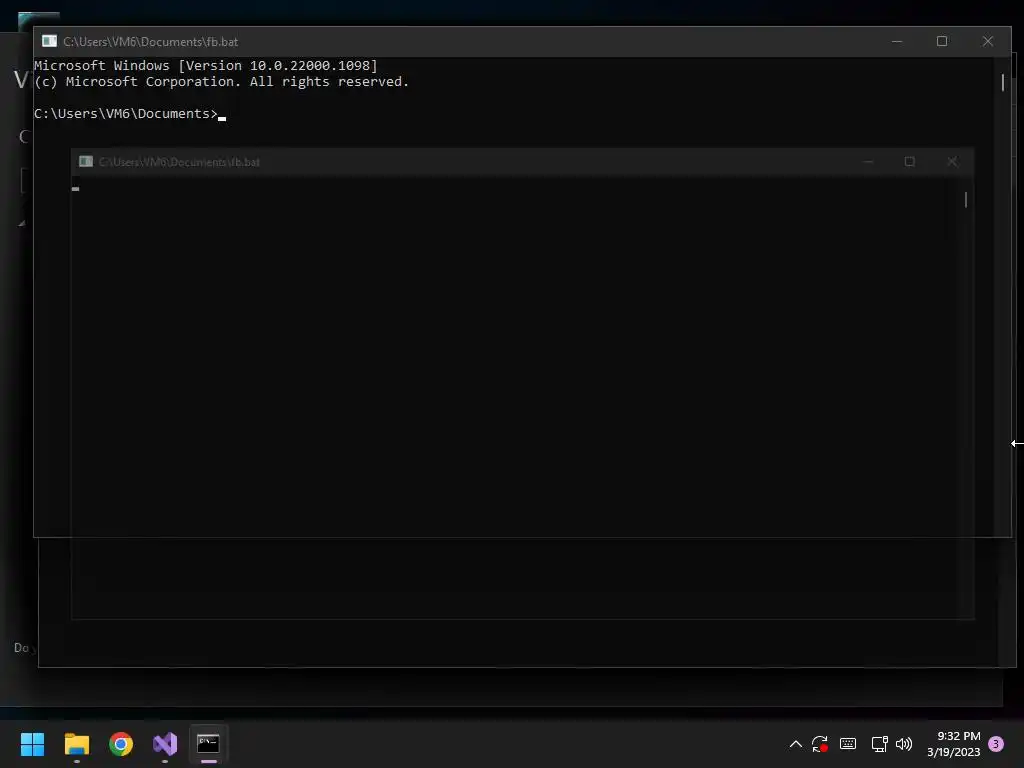Open the Windows Start menu
The width and height of the screenshot is (1024, 768).
point(32,744)
